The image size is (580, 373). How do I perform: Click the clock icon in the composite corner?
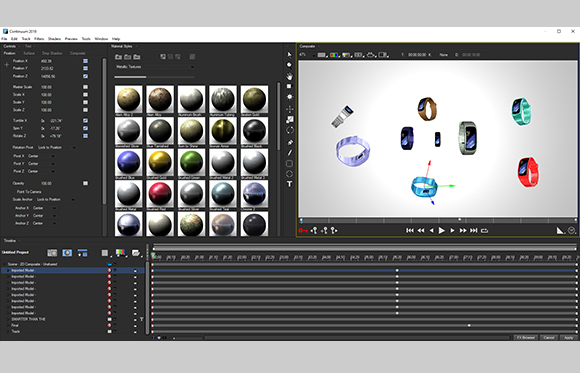point(571,231)
